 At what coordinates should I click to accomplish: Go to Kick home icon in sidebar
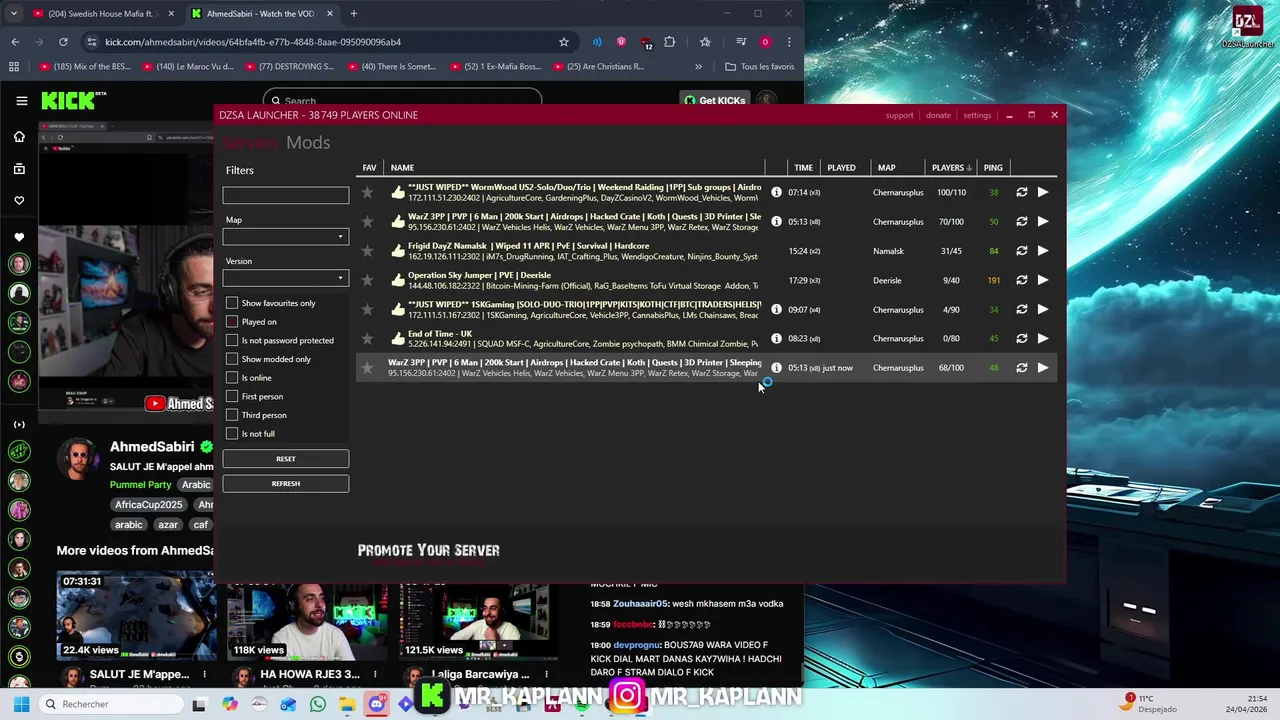click(19, 136)
